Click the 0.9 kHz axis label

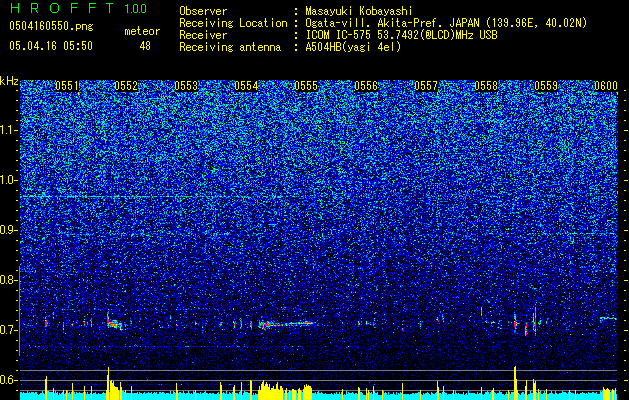click(x=9, y=230)
